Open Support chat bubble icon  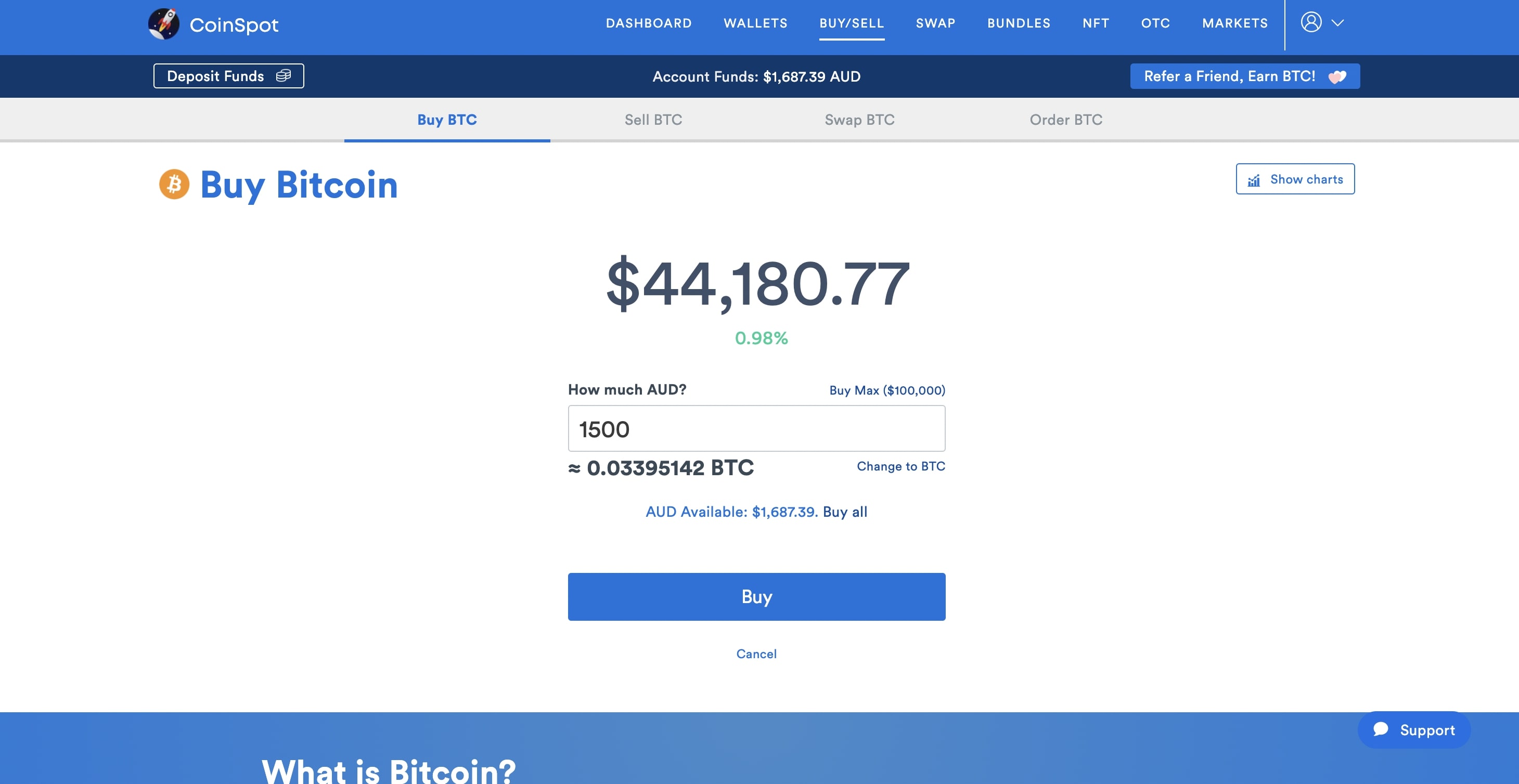(1381, 729)
